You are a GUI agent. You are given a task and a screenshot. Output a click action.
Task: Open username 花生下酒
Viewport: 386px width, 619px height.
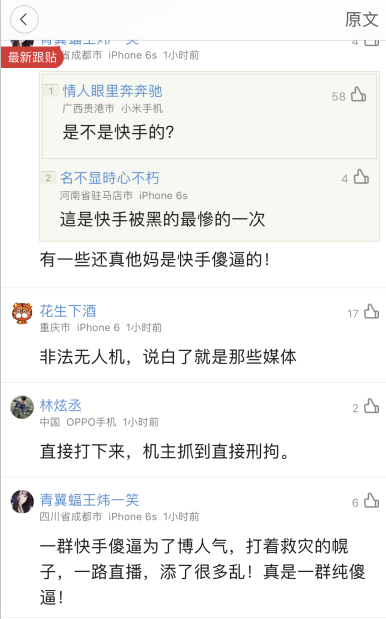click(x=68, y=311)
